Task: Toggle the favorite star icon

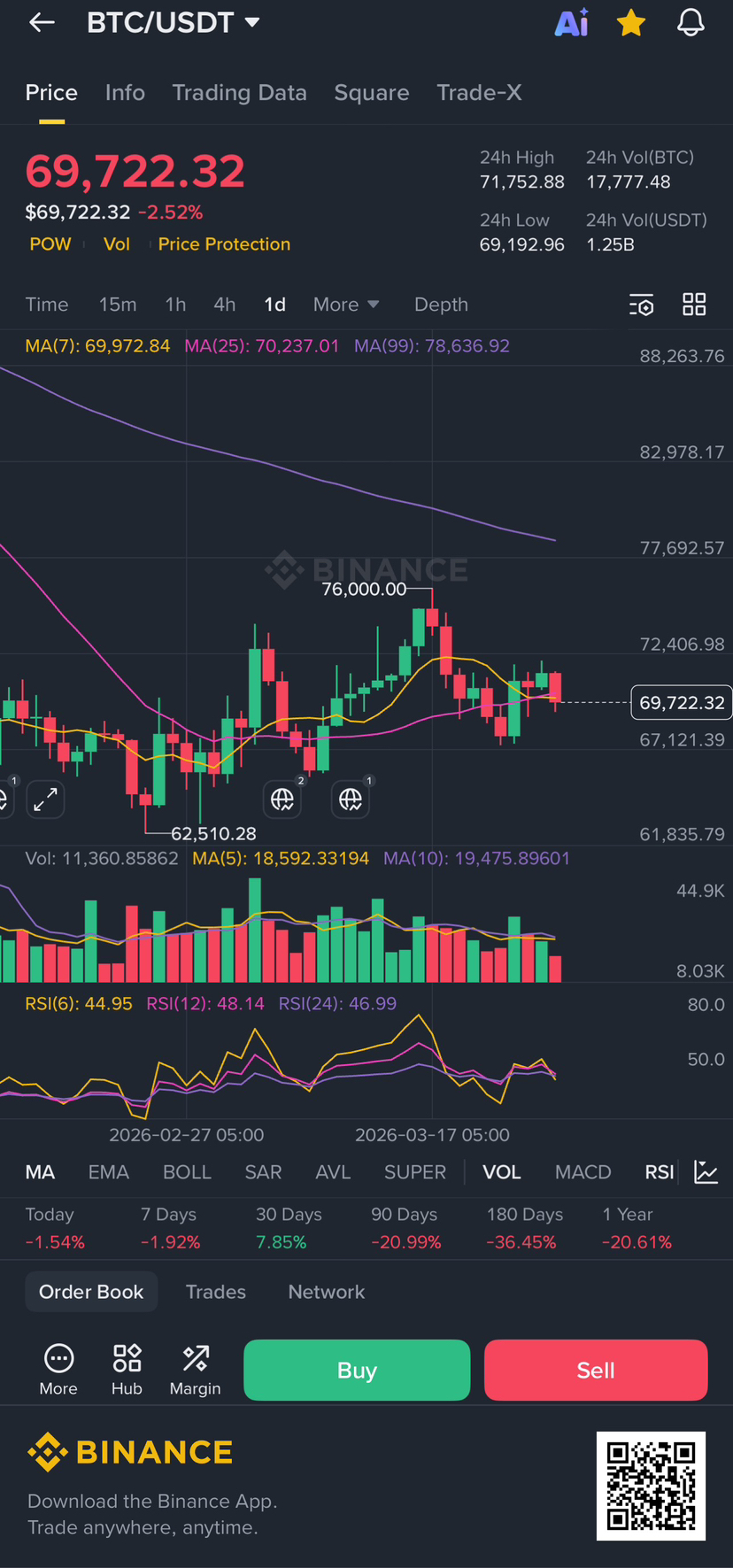Action: pyautogui.click(x=631, y=23)
